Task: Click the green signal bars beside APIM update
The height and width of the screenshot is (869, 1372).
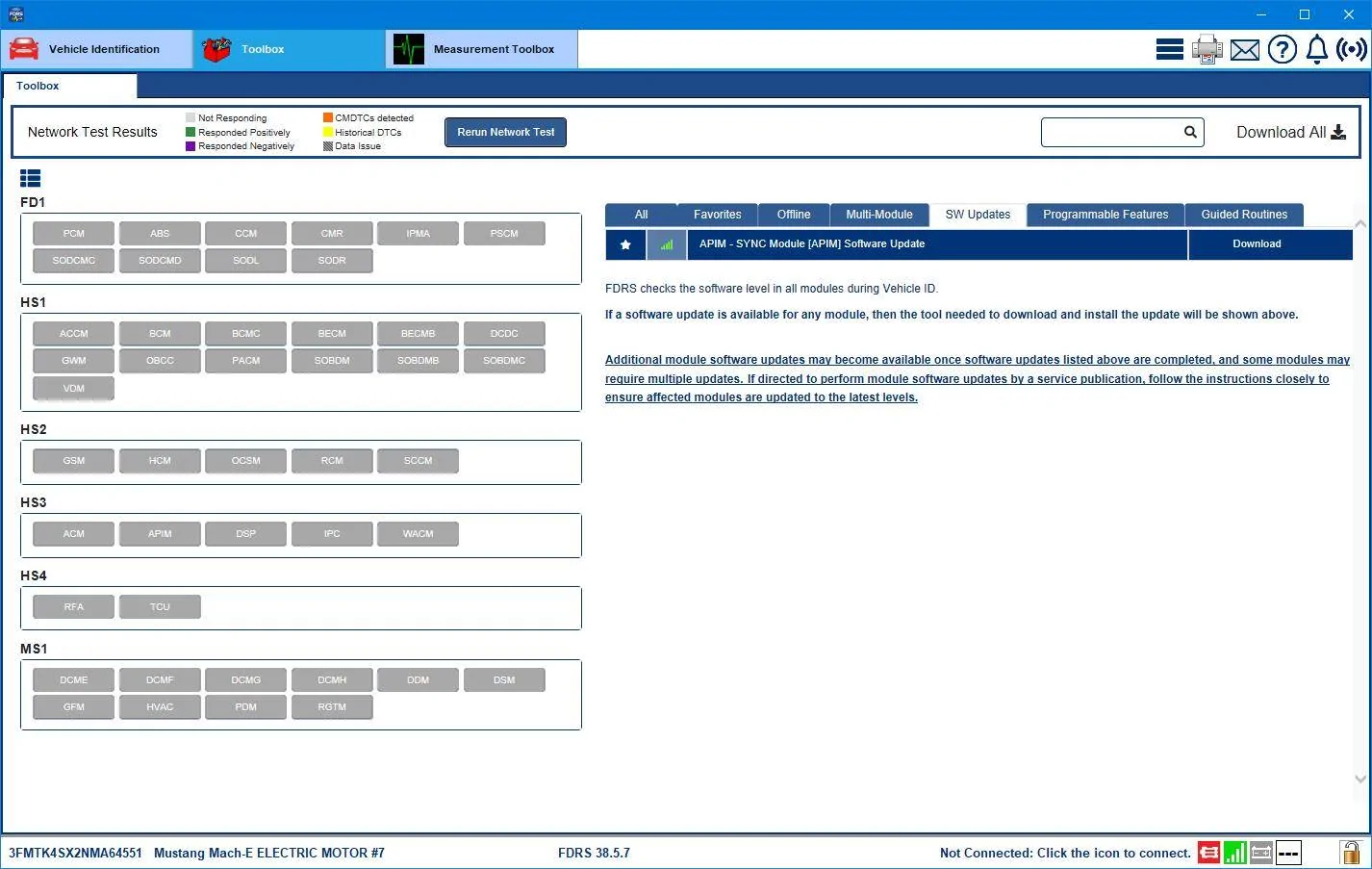Action: click(x=667, y=244)
